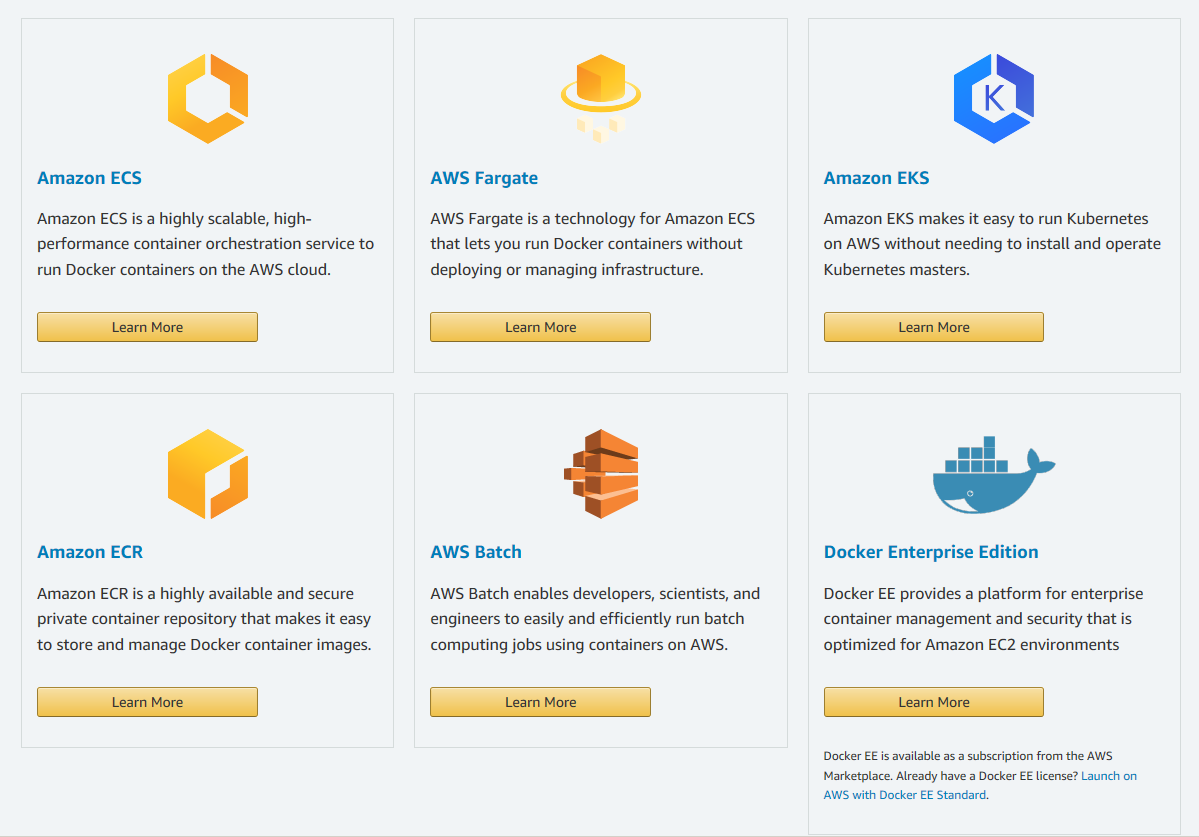Screen dimensions: 1199x837
Task: Click the AWS Batch description paragraph
Action: click(x=595, y=619)
